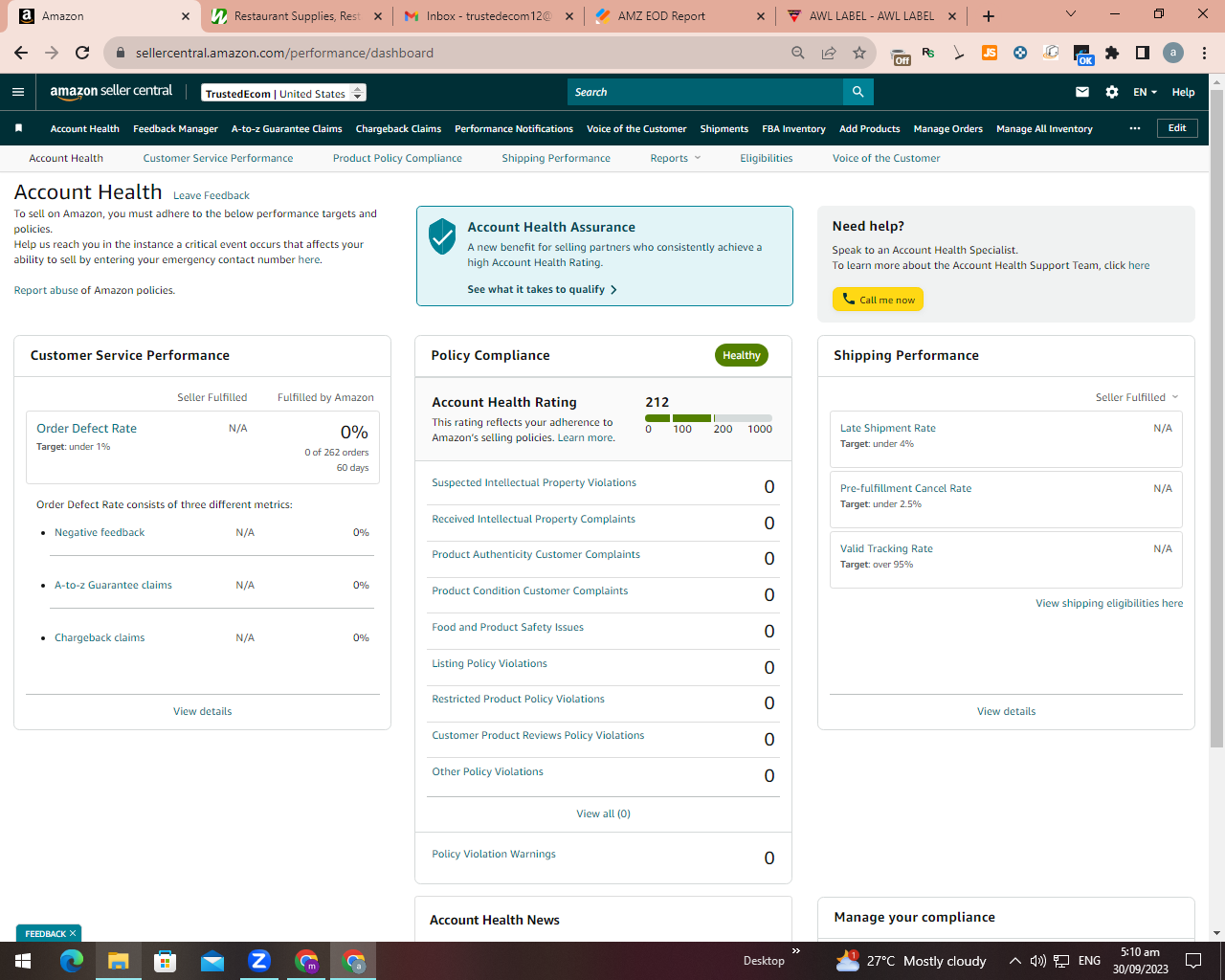This screenshot has width=1225, height=980.
Task: Close the FEEDBACK tab with its X
Action: coord(72,933)
